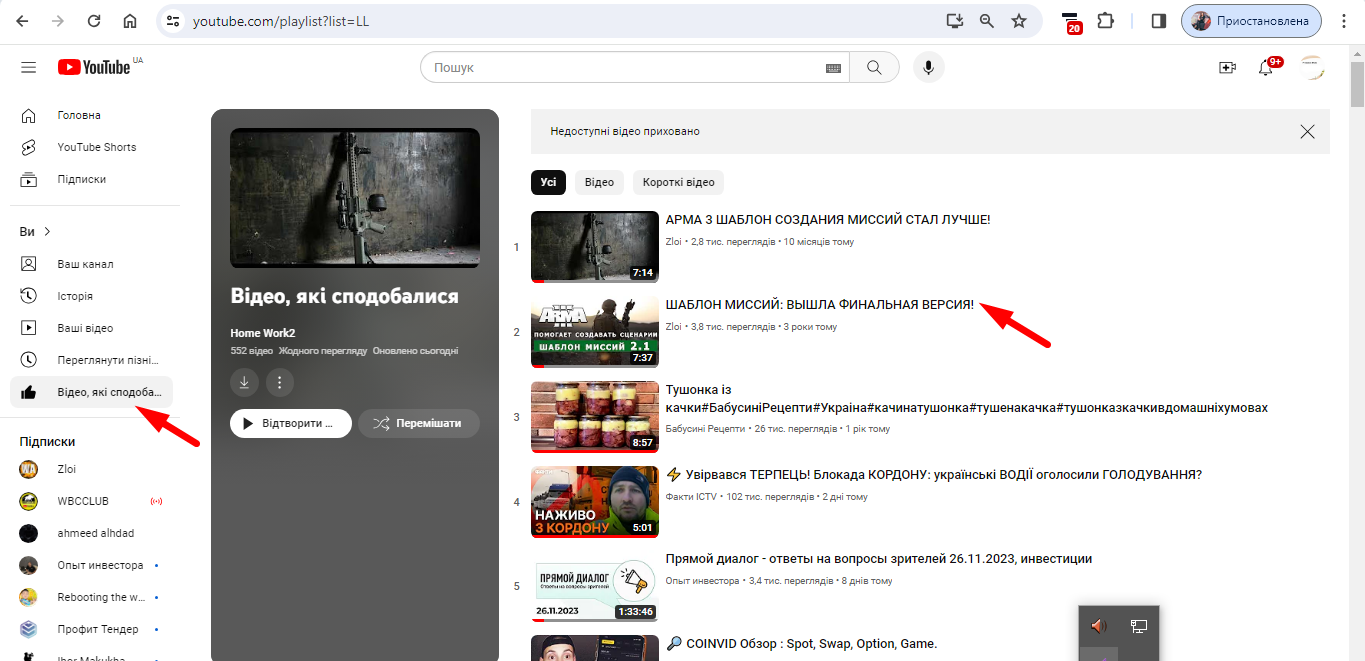
Task: Open the profile button Призупинено
Action: click(x=1251, y=21)
